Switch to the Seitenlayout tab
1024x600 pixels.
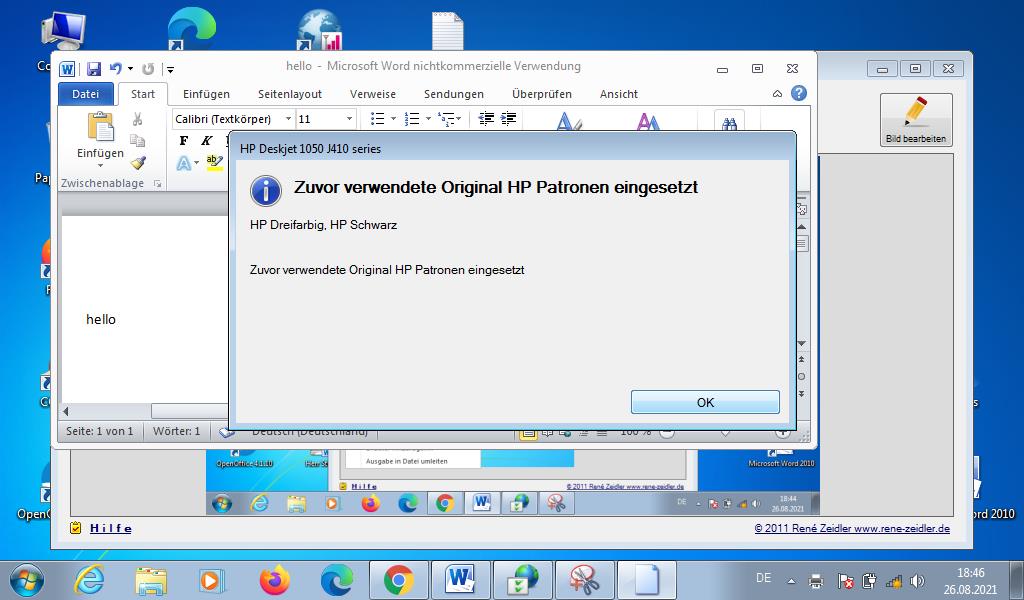290,94
